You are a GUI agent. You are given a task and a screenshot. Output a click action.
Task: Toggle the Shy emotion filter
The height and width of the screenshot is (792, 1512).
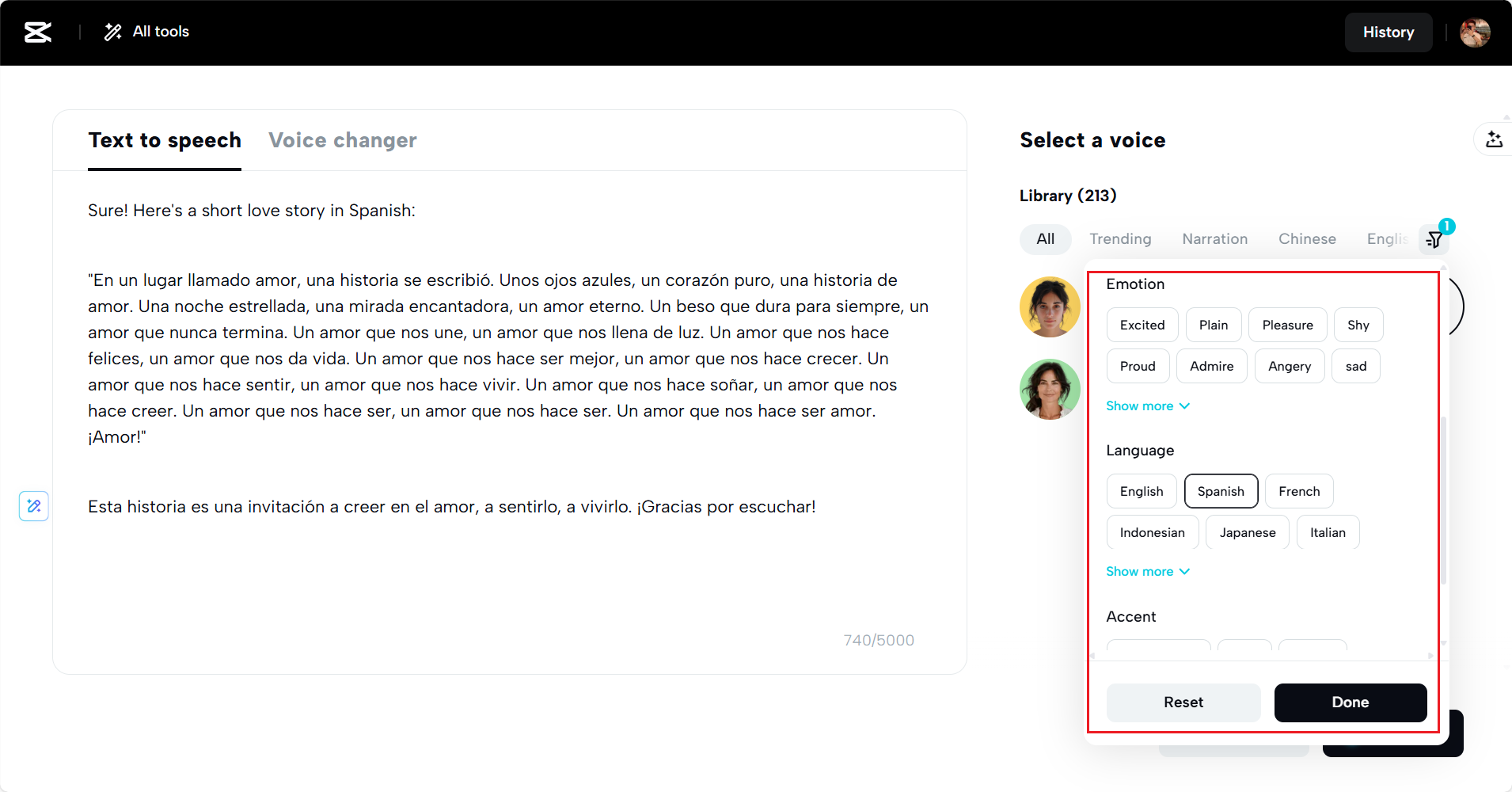[1358, 325]
